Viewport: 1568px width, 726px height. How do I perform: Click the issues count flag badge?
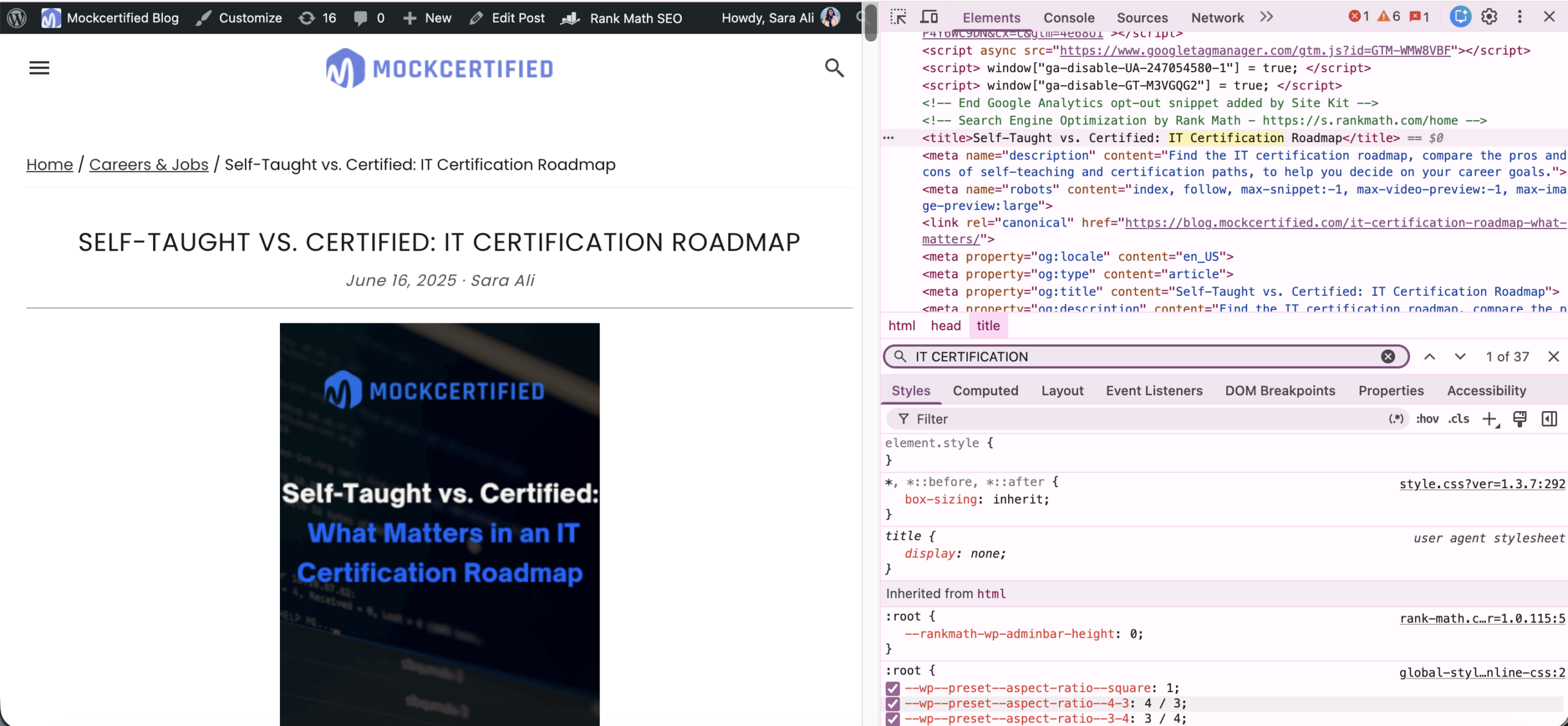(x=1419, y=17)
